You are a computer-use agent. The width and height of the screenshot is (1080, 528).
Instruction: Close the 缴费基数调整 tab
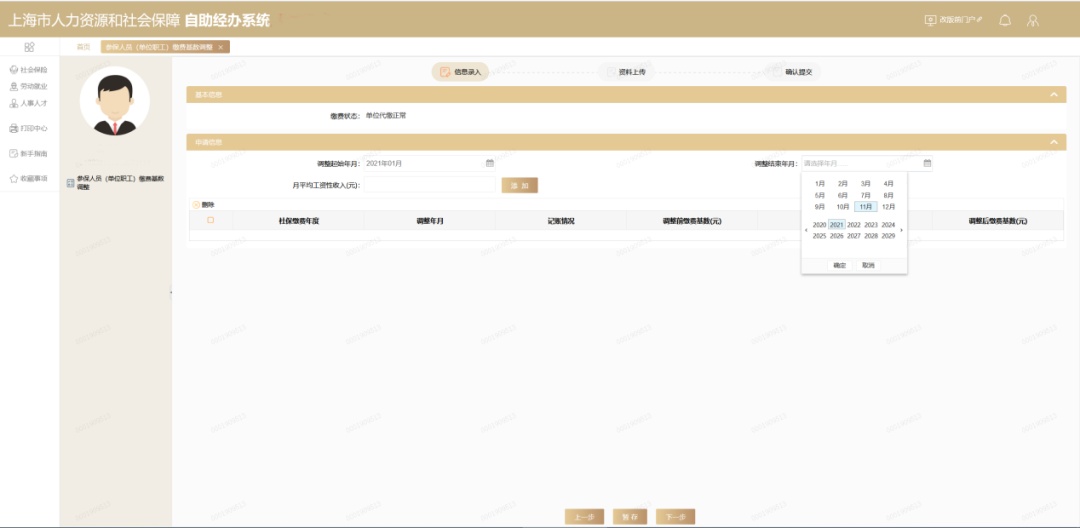220,47
